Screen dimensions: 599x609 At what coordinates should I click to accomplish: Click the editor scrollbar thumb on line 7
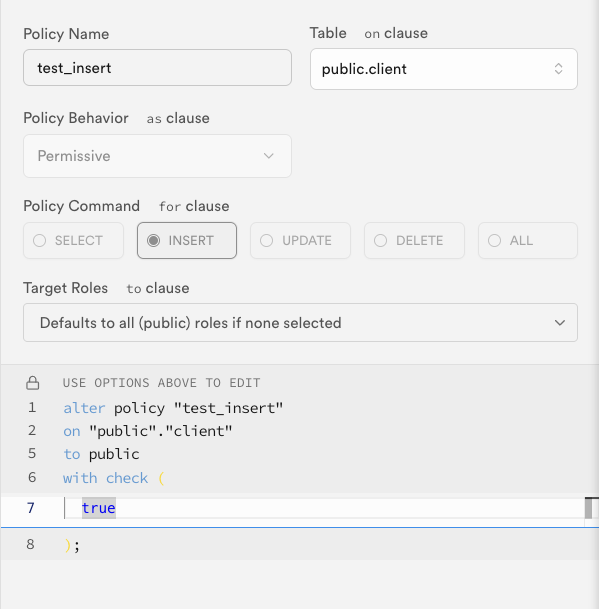coord(589,508)
